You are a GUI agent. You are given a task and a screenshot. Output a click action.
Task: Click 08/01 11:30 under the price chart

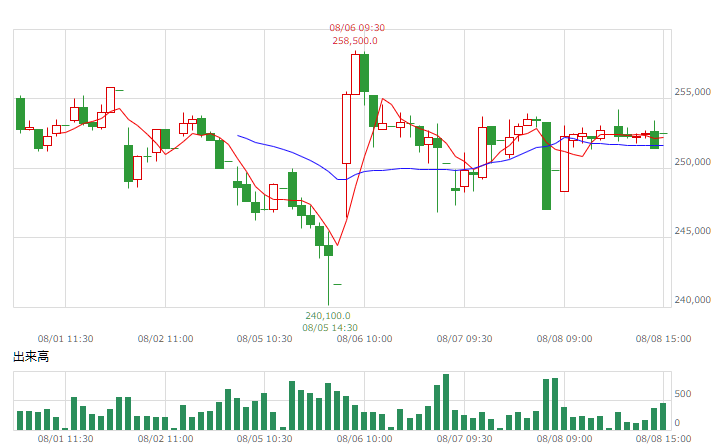tap(65, 339)
